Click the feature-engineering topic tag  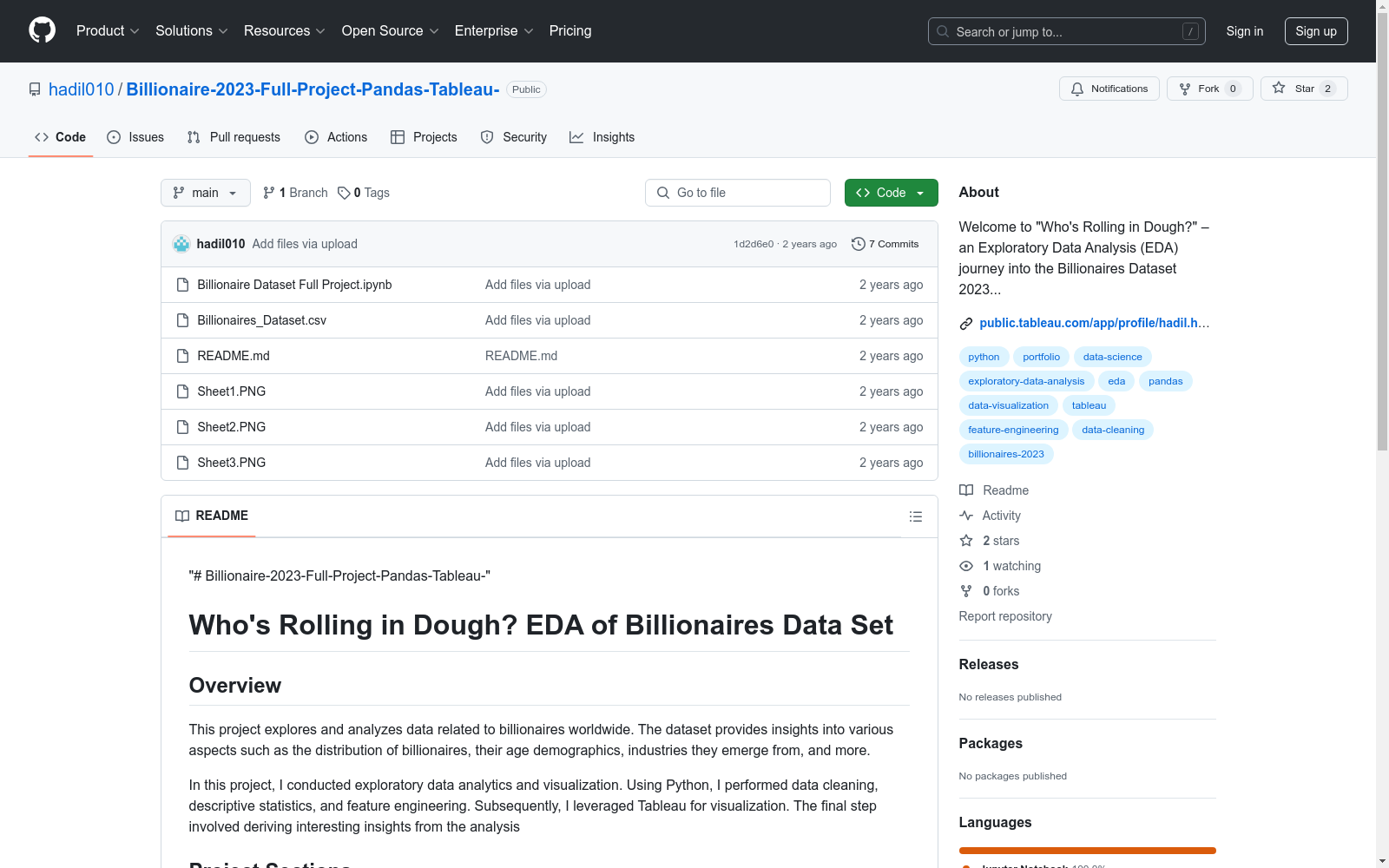point(1013,430)
